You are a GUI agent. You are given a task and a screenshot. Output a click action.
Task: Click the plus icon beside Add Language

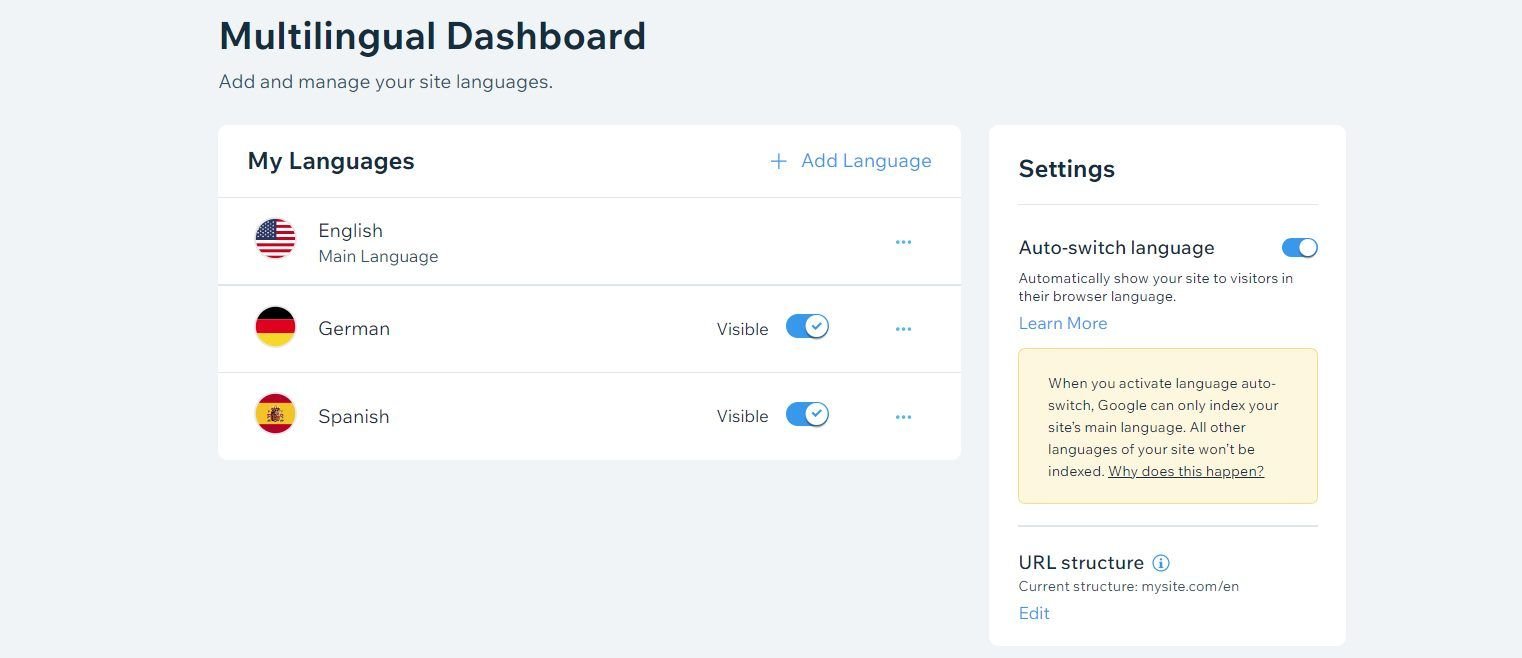click(x=778, y=161)
